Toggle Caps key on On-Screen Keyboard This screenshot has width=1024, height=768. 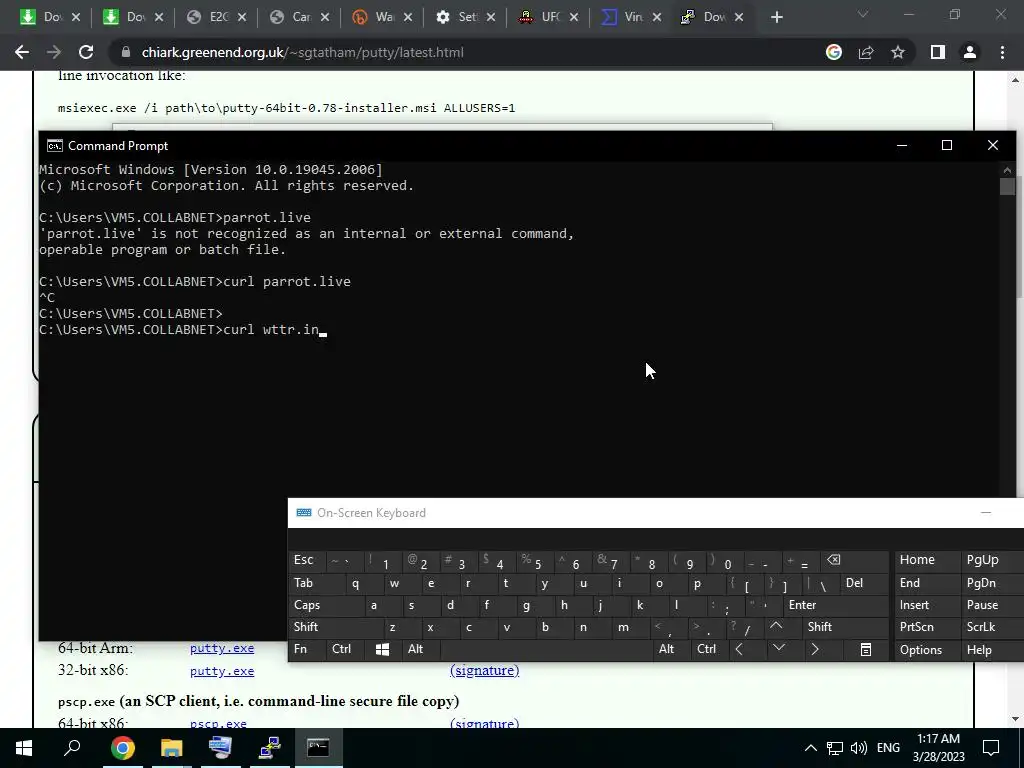pyautogui.click(x=324, y=605)
